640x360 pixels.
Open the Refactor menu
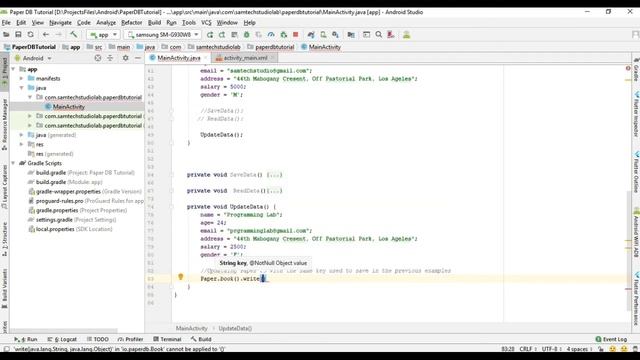[x=131, y=22]
